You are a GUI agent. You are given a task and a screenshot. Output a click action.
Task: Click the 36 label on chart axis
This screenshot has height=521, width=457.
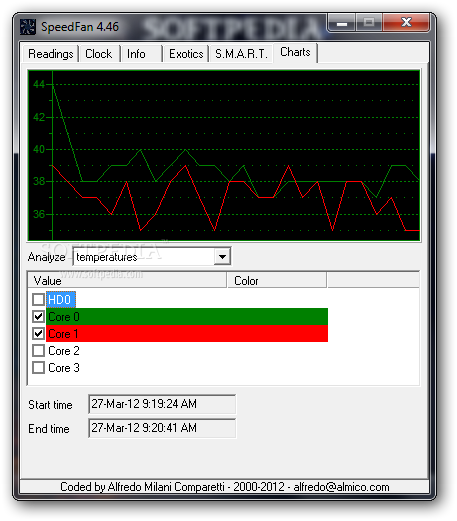click(x=39, y=214)
